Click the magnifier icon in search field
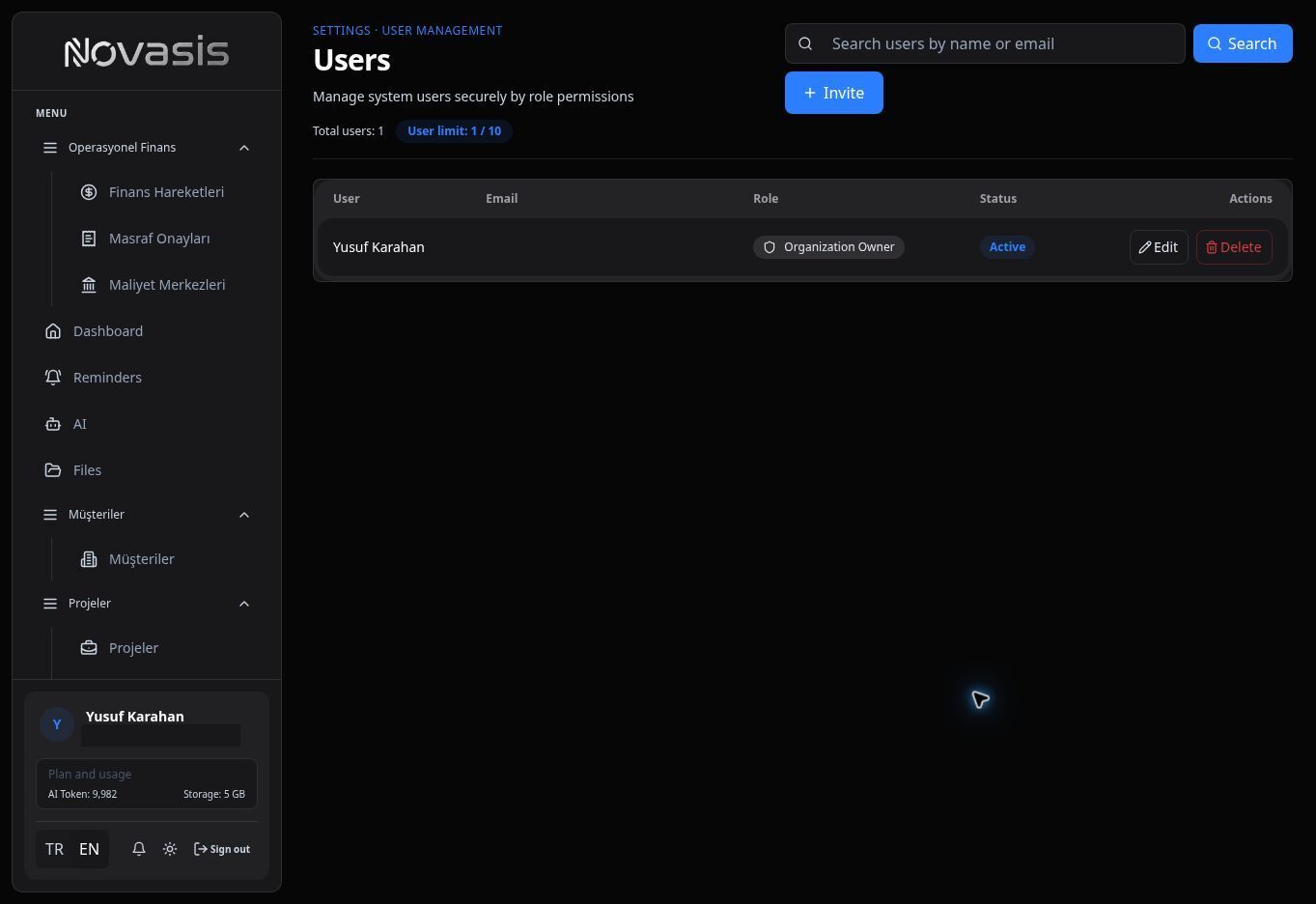The image size is (1316, 904). [805, 43]
